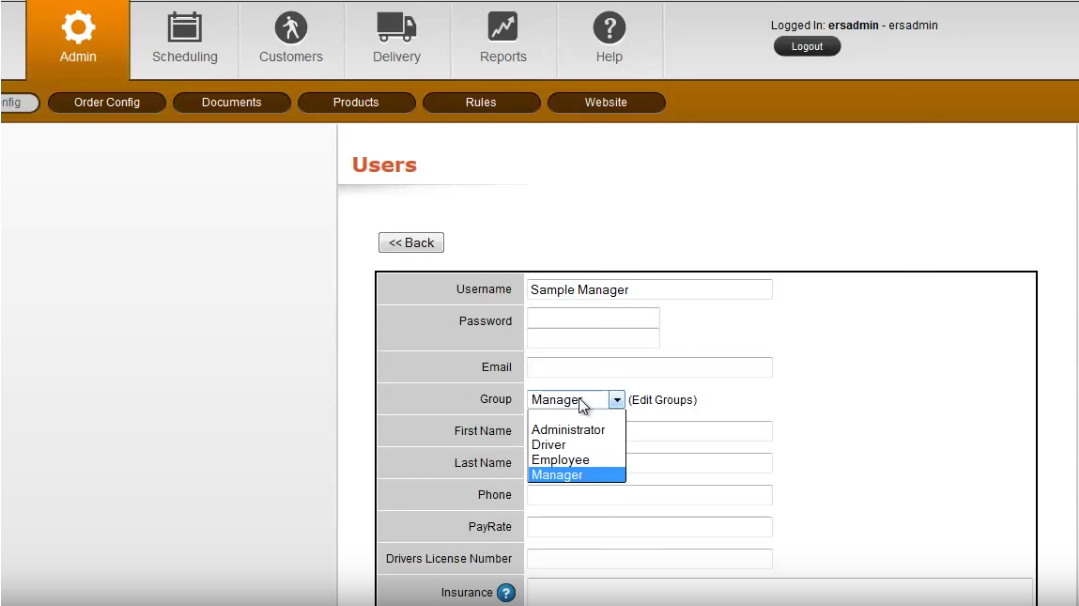Image resolution: width=1079 pixels, height=606 pixels.
Task: Pick the blank option in Group list
Action: 577,416
